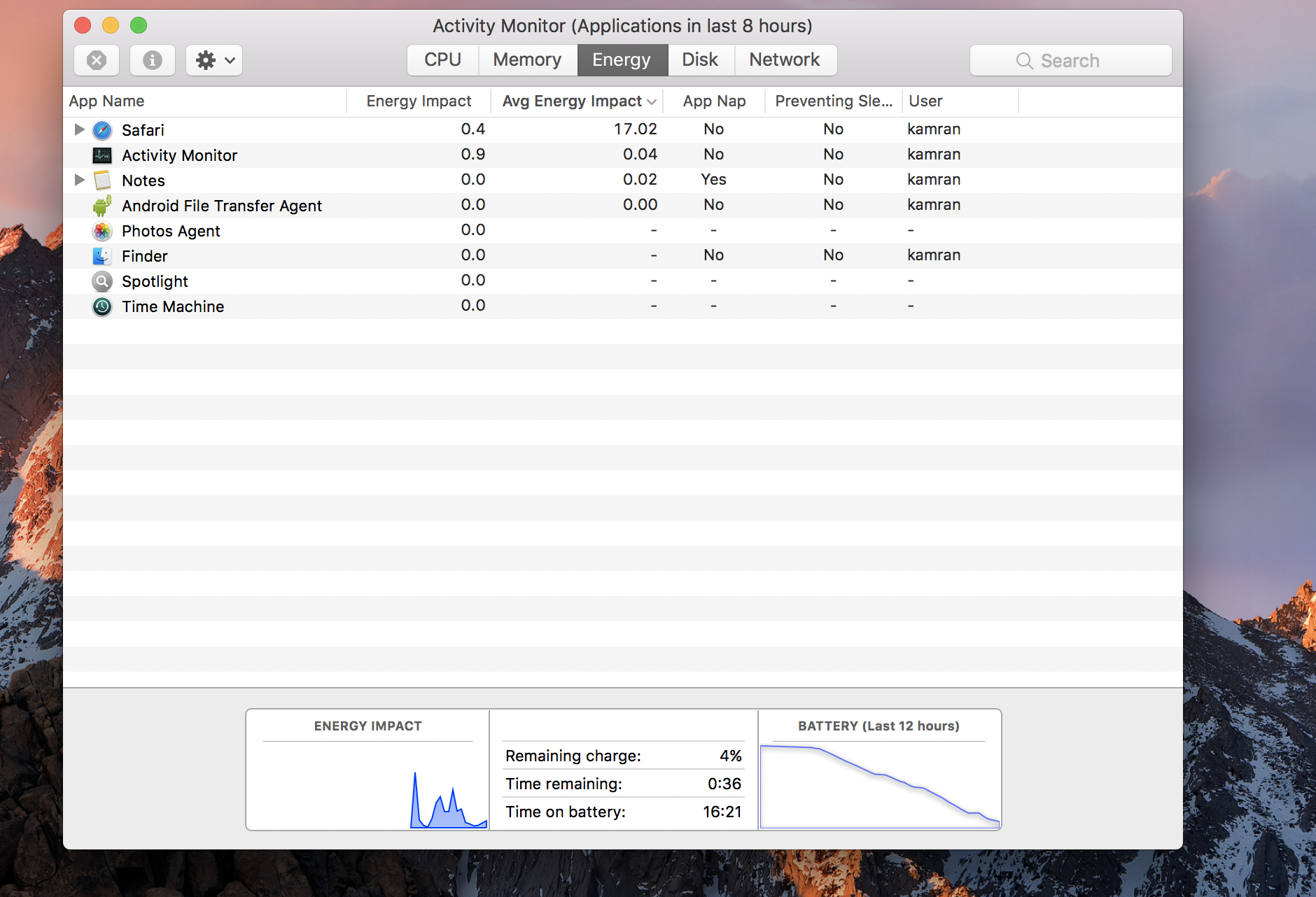Screen dimensions: 1316x897
Task: Open the Network tab
Action: pos(785,60)
